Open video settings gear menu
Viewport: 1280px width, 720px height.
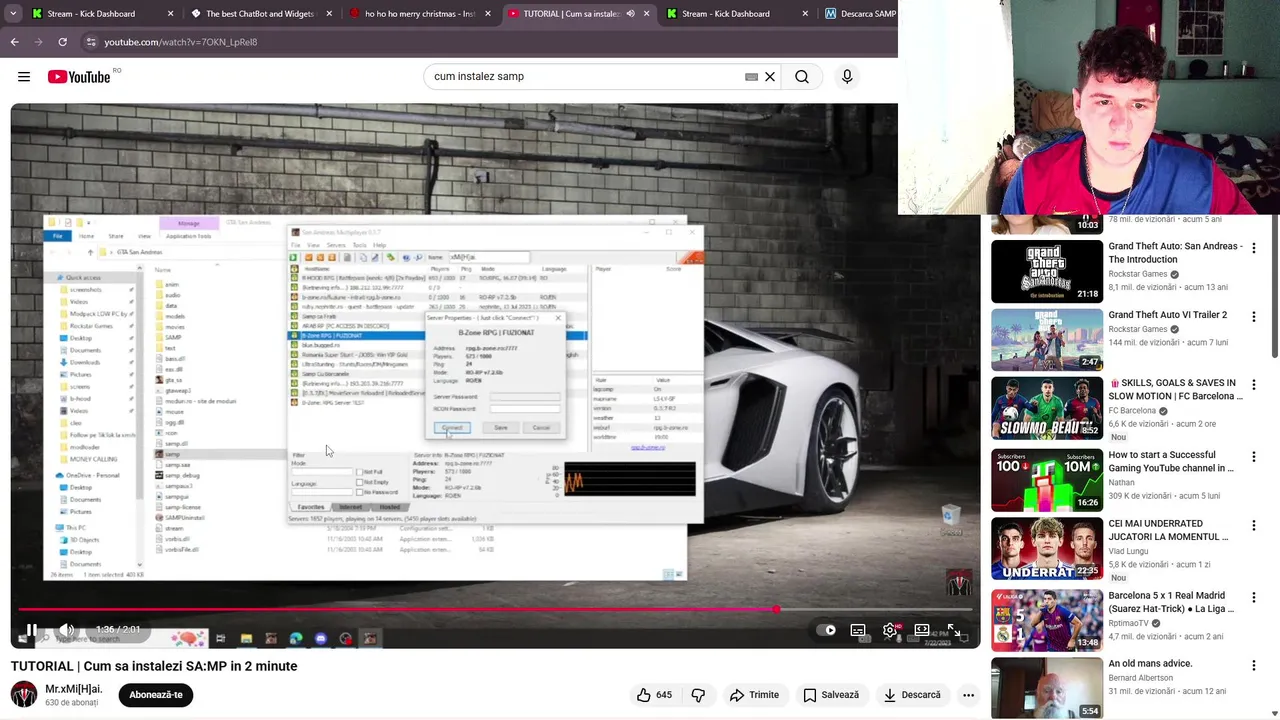pyautogui.click(x=890, y=630)
